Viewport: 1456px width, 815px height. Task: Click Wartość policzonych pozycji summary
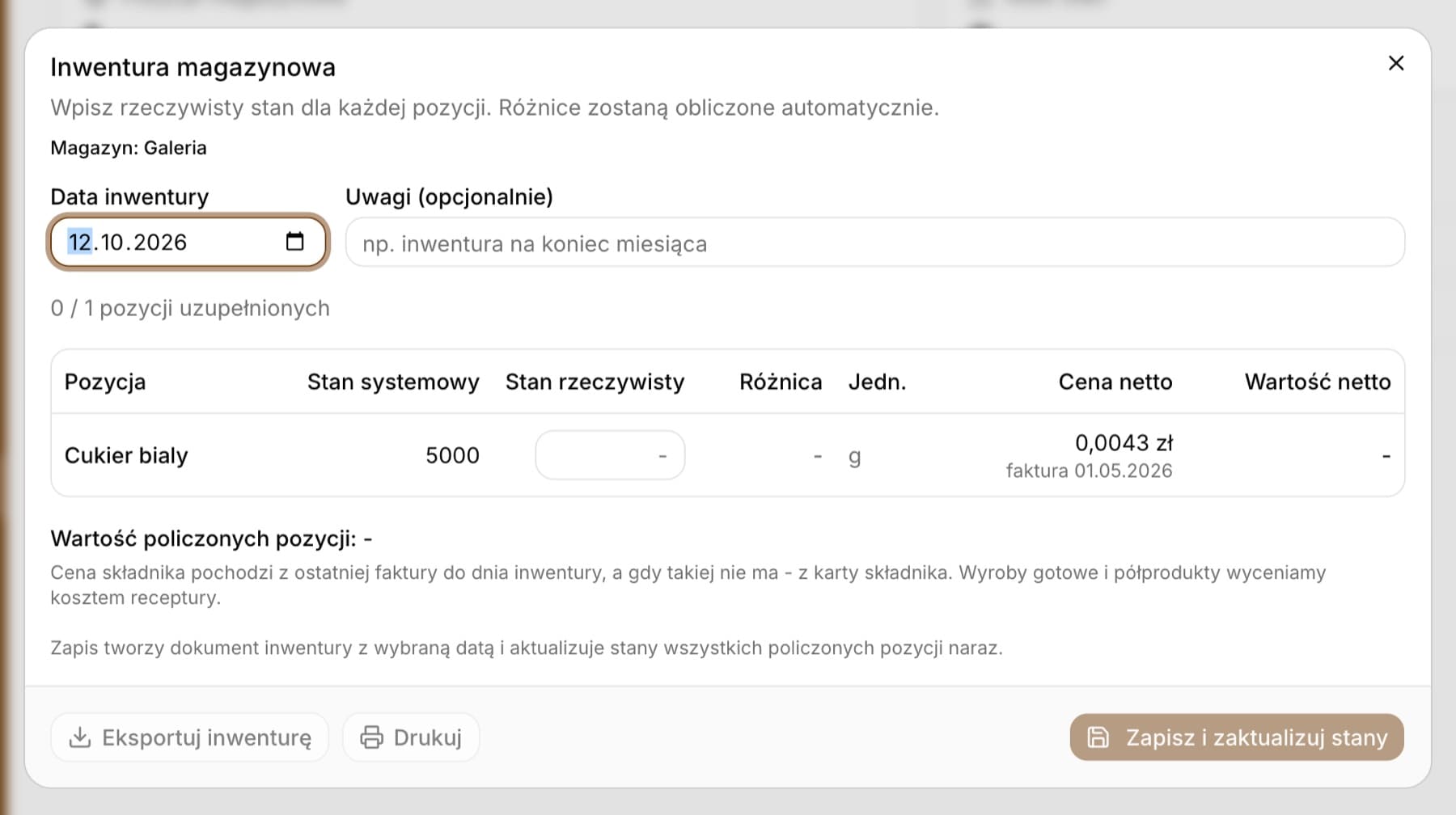(x=211, y=538)
